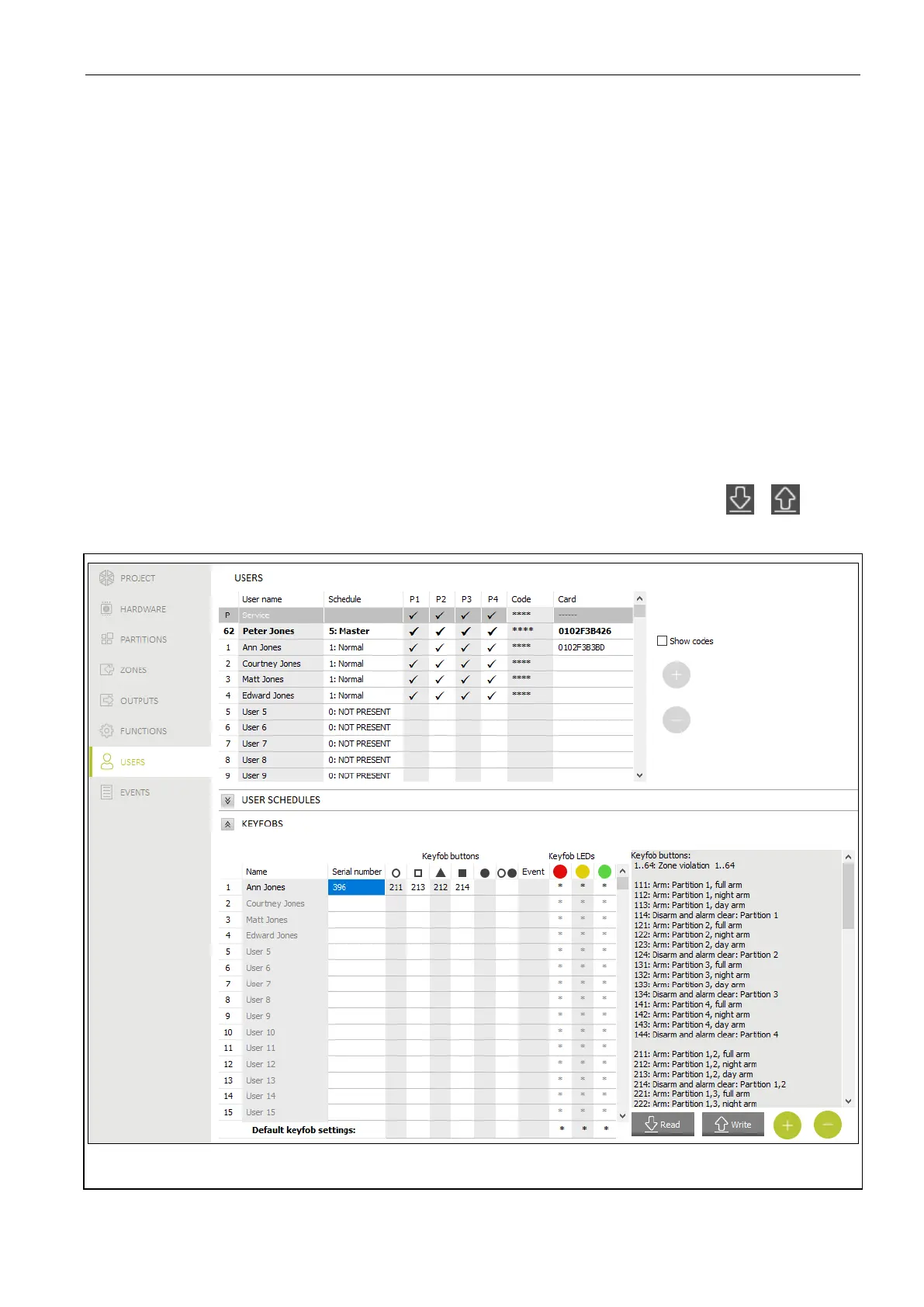Click the double circle keyfob button header
Screen dimensions: 924x1307
[x=507, y=873]
